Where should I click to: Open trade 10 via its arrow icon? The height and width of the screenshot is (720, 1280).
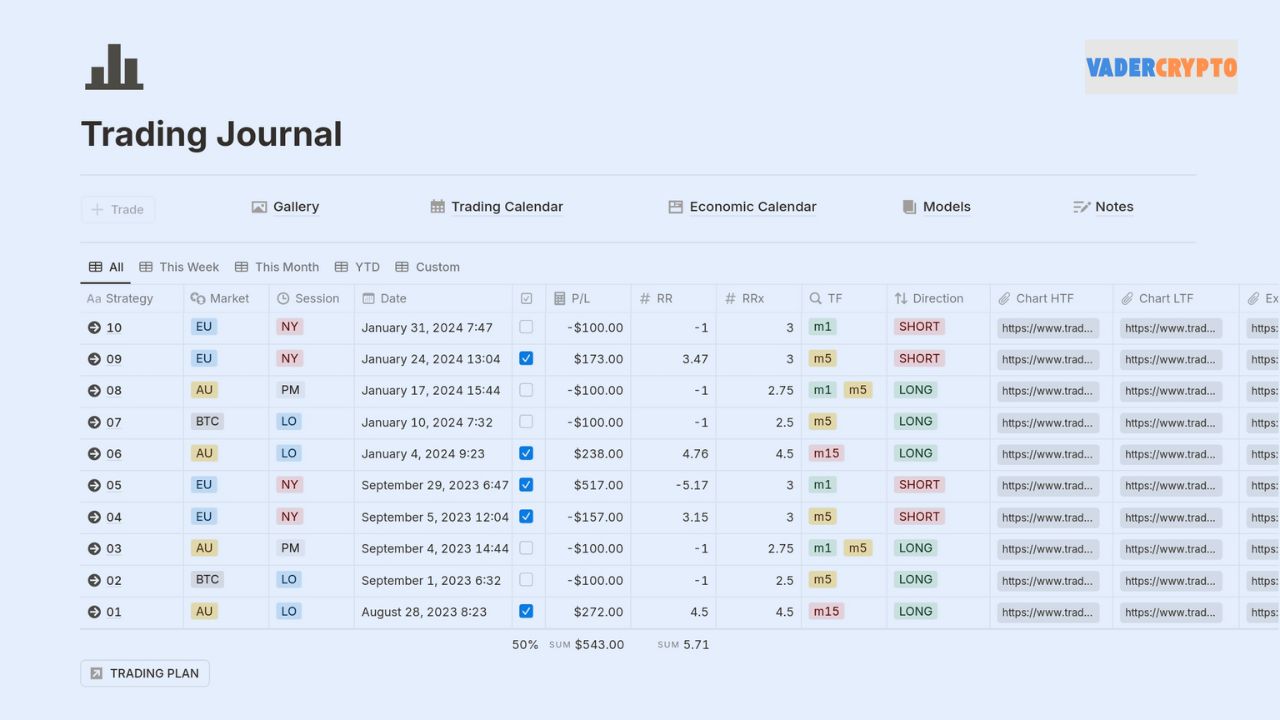click(x=94, y=328)
